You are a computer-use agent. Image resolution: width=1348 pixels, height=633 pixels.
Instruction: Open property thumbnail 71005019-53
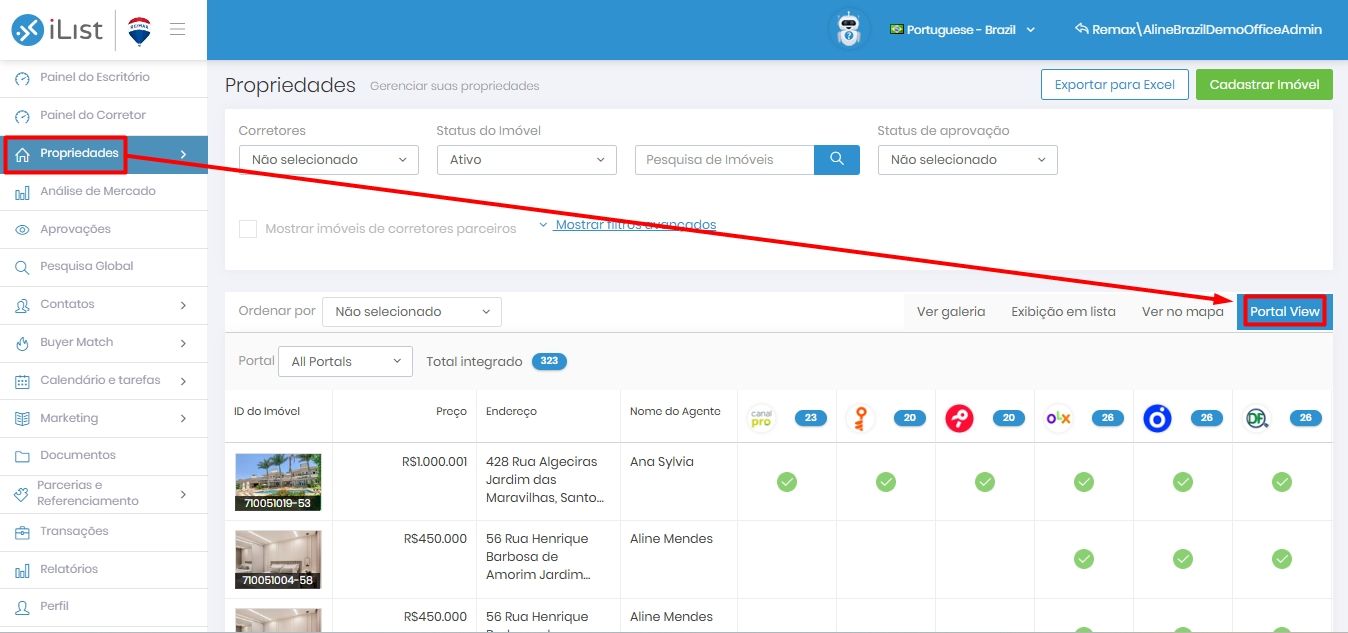[x=278, y=482]
